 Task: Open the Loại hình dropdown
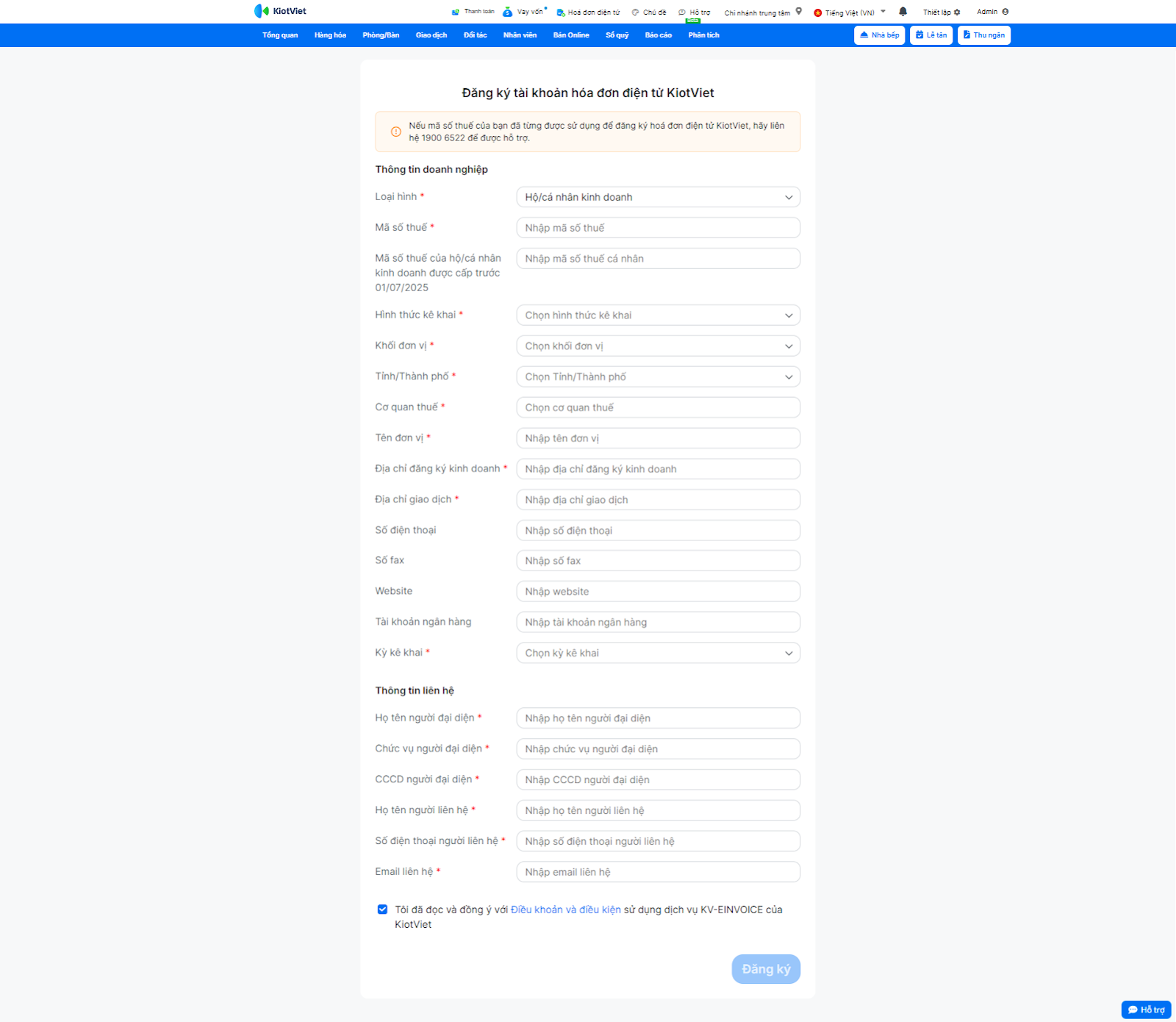coord(659,197)
